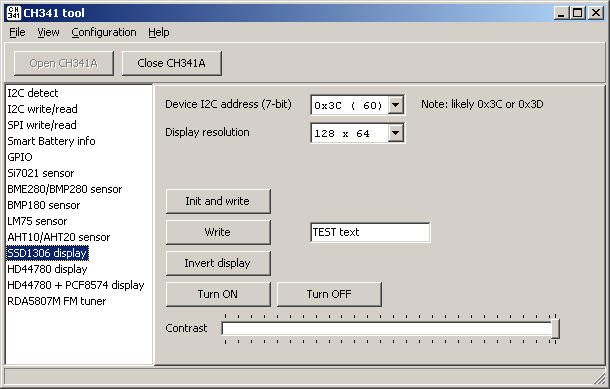610x389 pixels.
Task: Choose the LM75 sensor entry
Action: [x=37, y=221]
